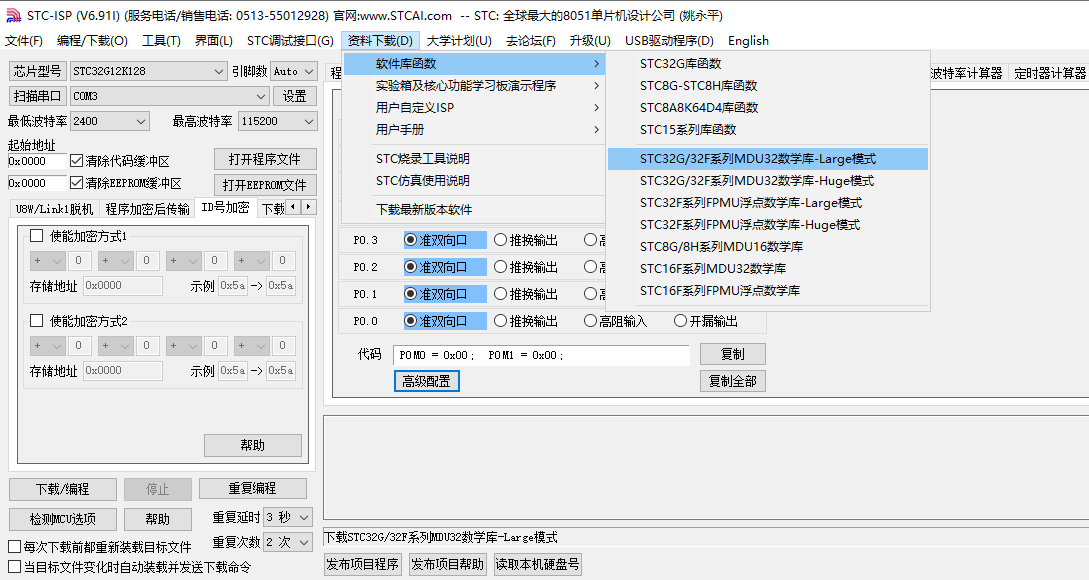Open STC烧录工具说明 menu entry
Screen dimensions: 1089x580
[x=474, y=159]
